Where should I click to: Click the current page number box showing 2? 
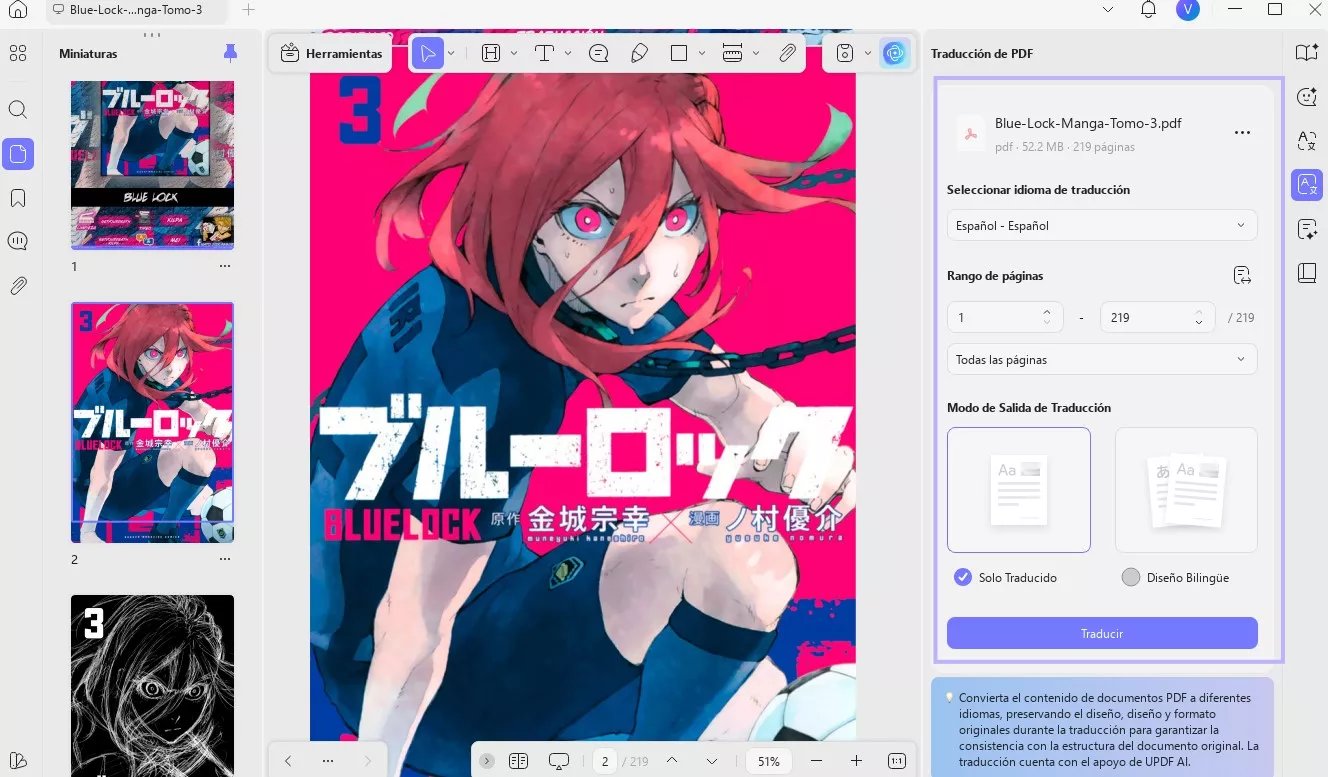pyautogui.click(x=605, y=761)
